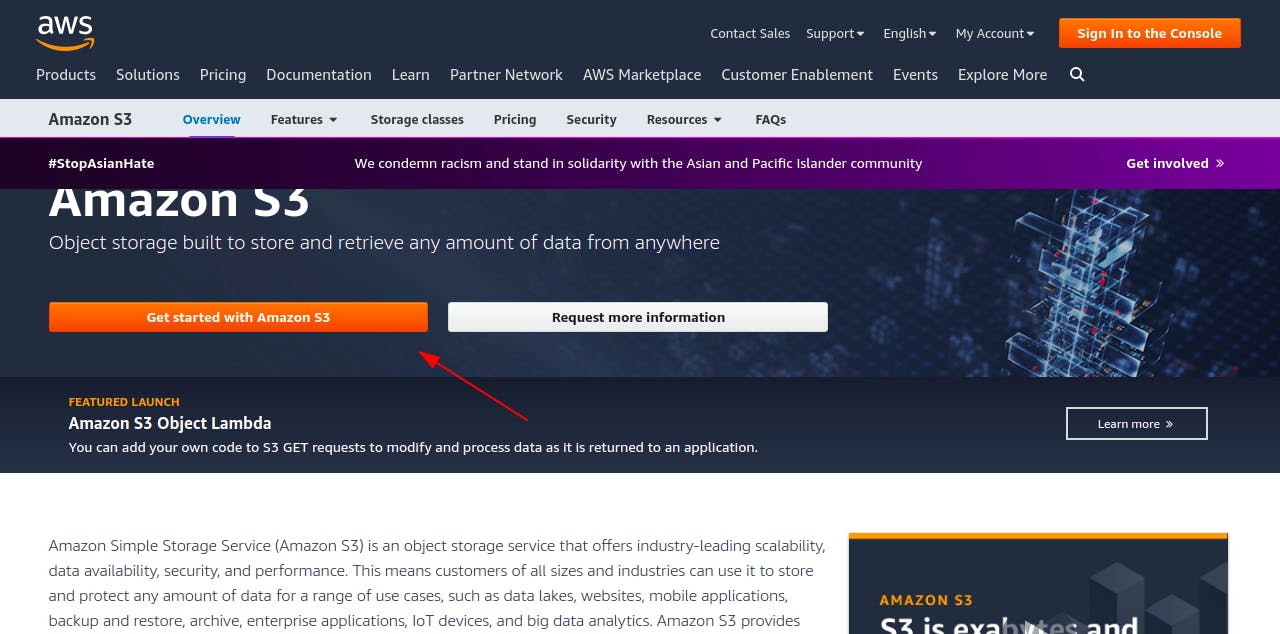
Task: Select the Security tab
Action: click(x=591, y=119)
